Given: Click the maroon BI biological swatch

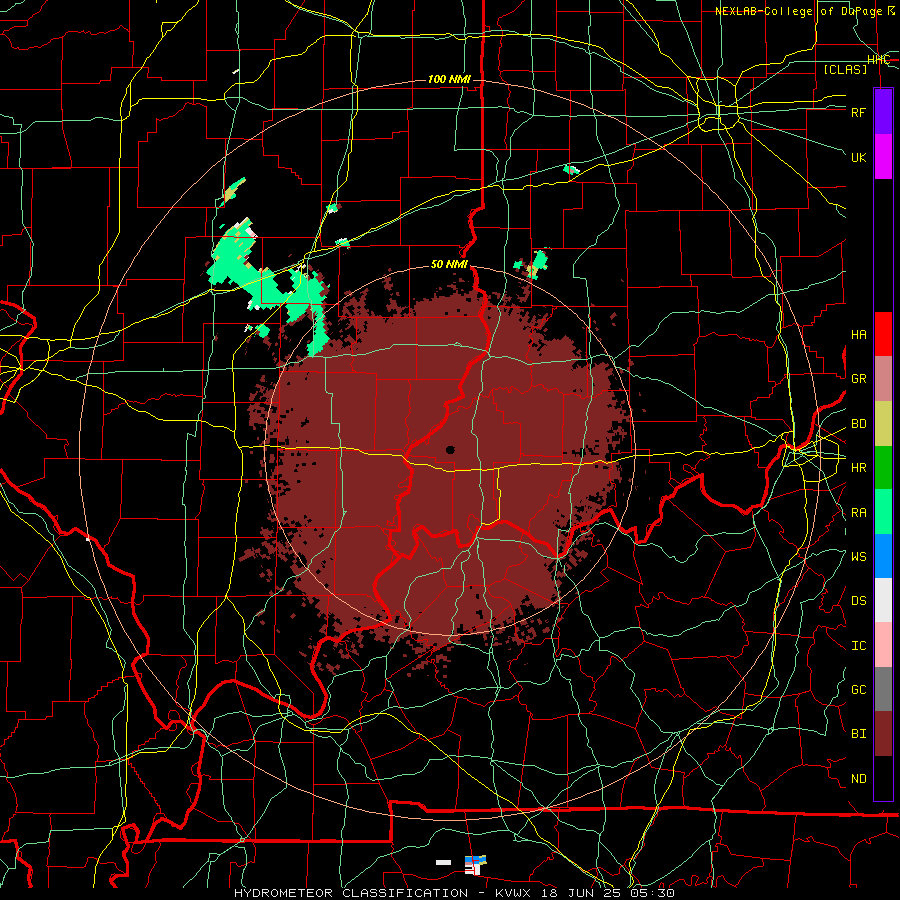Looking at the screenshot, I should (x=883, y=734).
